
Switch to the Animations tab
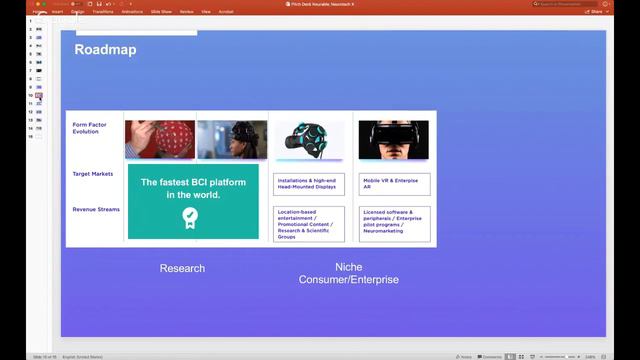(132, 12)
